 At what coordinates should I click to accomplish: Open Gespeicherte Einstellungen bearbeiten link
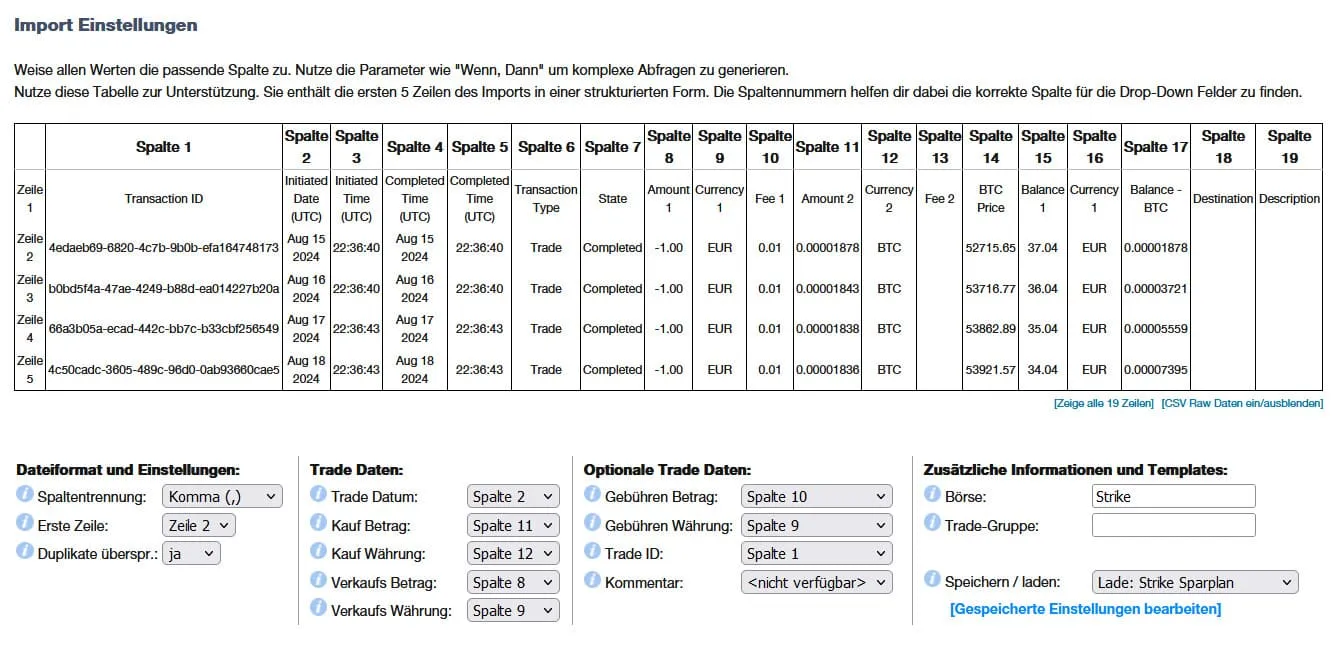pos(1085,609)
